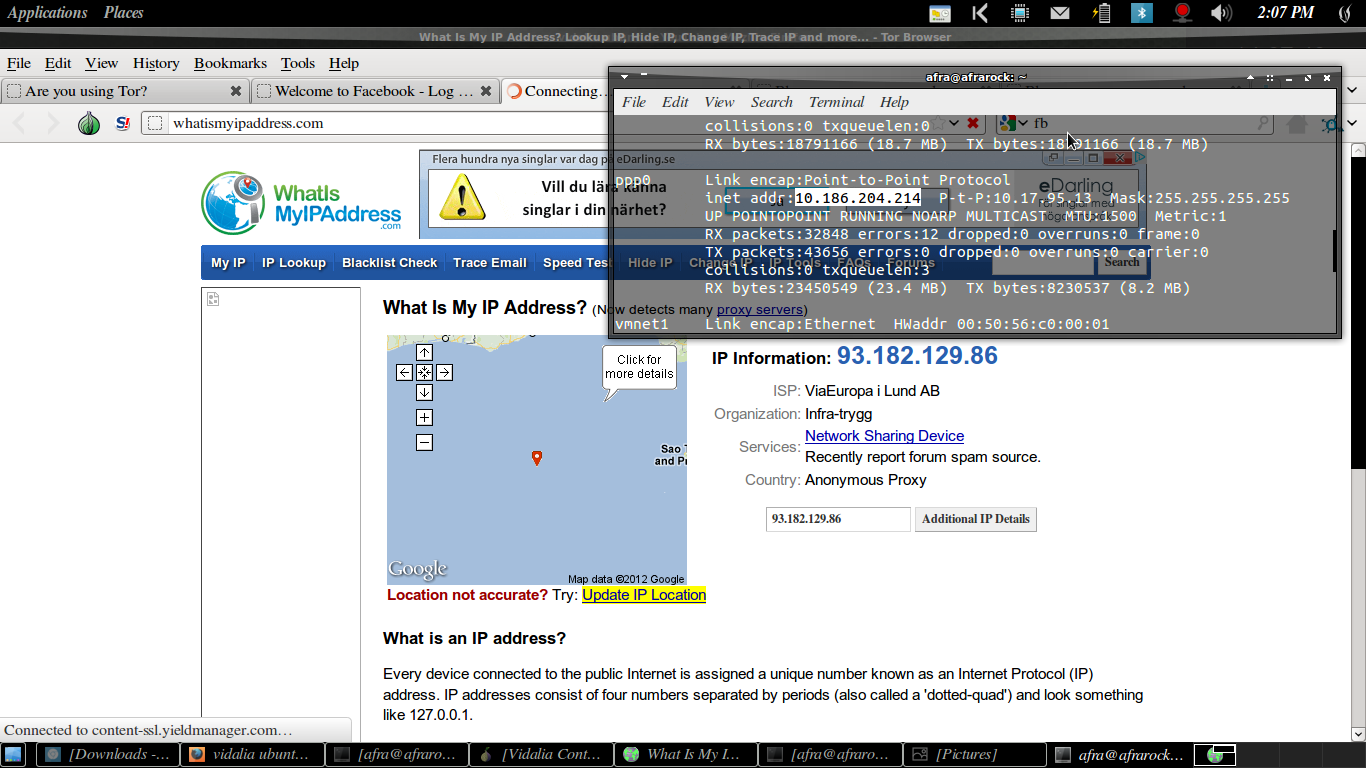Open the browser Edit menu
The height and width of the screenshot is (768, 1366).
coord(58,63)
